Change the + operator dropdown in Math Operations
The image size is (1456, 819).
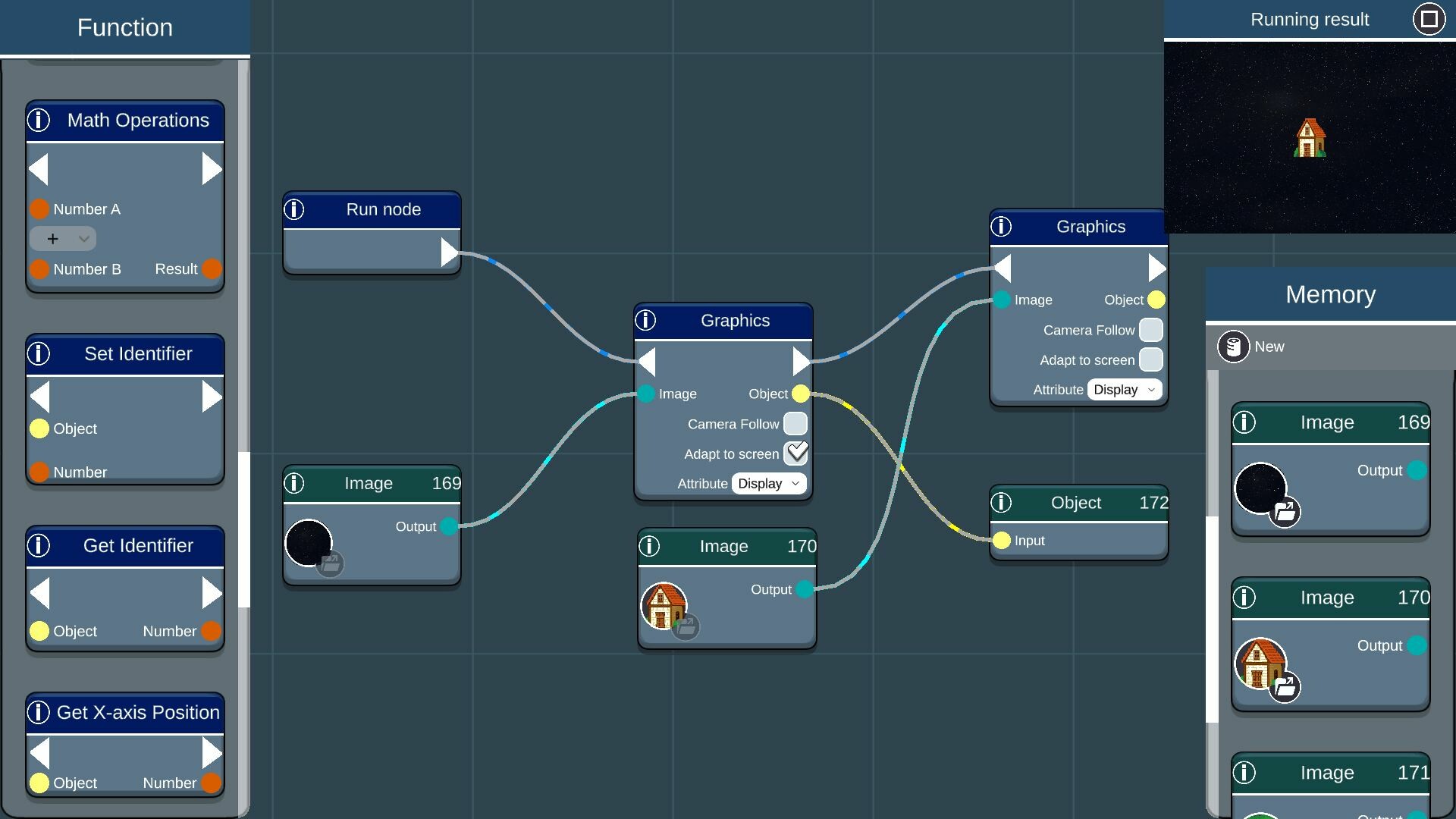pyautogui.click(x=63, y=238)
